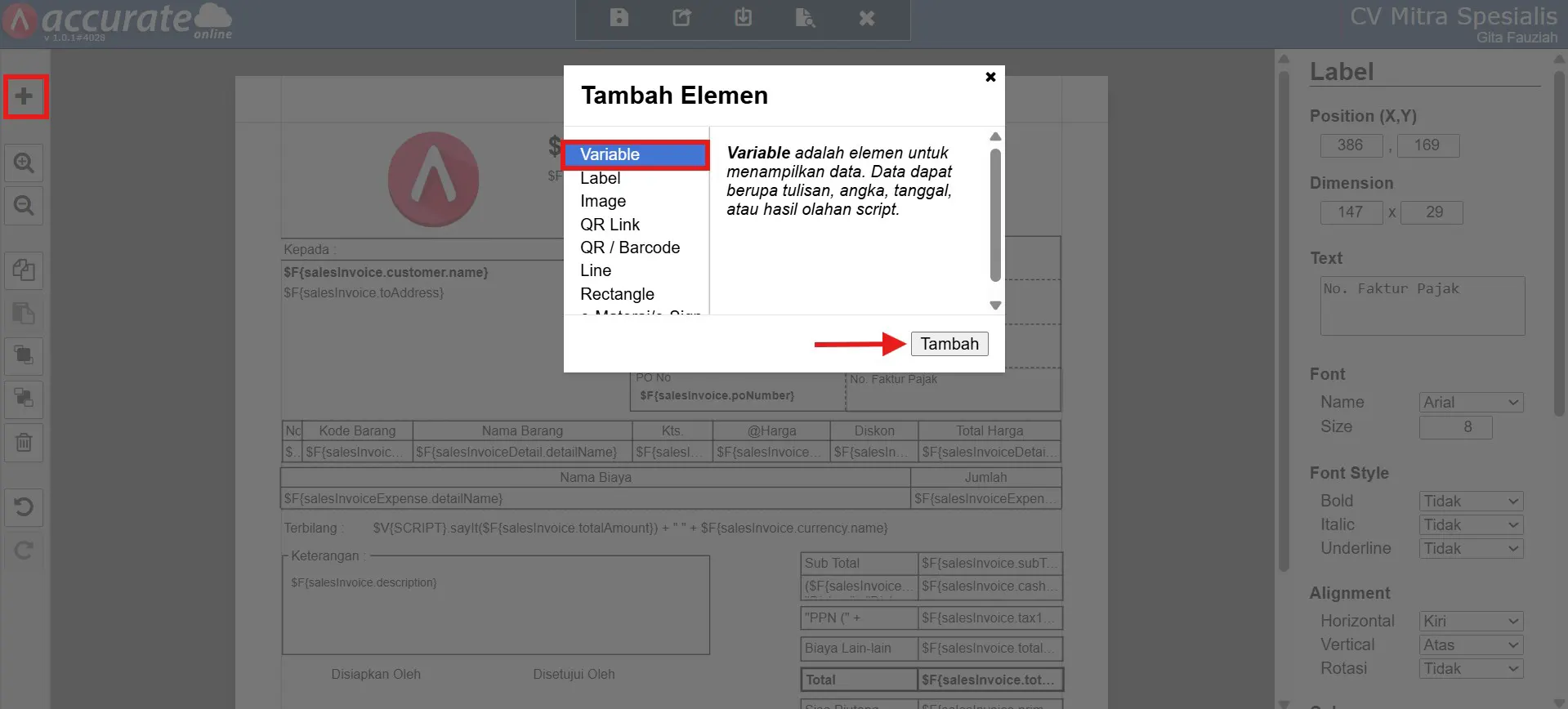Open the Vertical alignment dropdown
This screenshot has height=709, width=1568.
tap(1472, 645)
